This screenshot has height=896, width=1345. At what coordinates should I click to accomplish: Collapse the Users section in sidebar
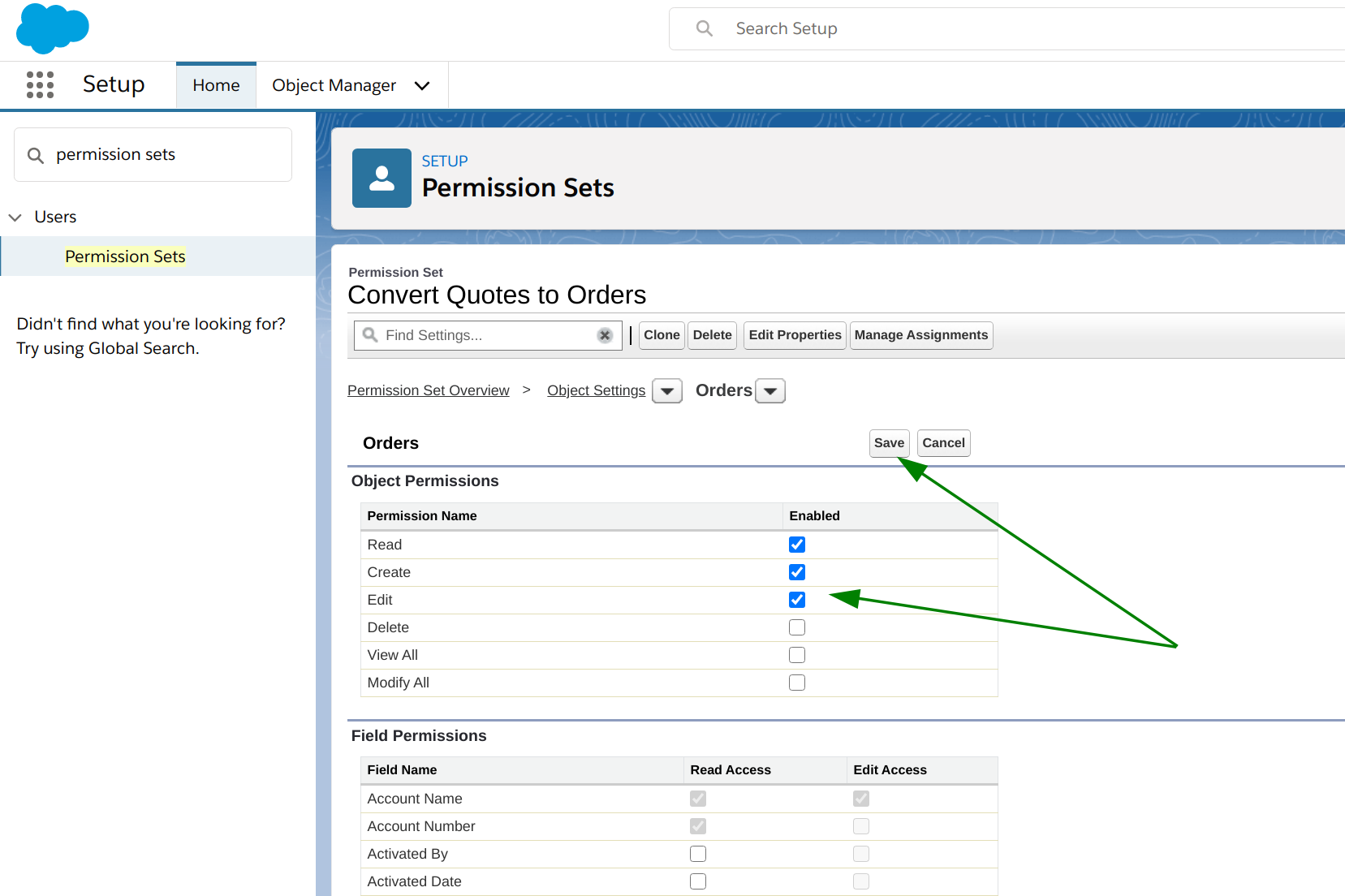point(15,218)
